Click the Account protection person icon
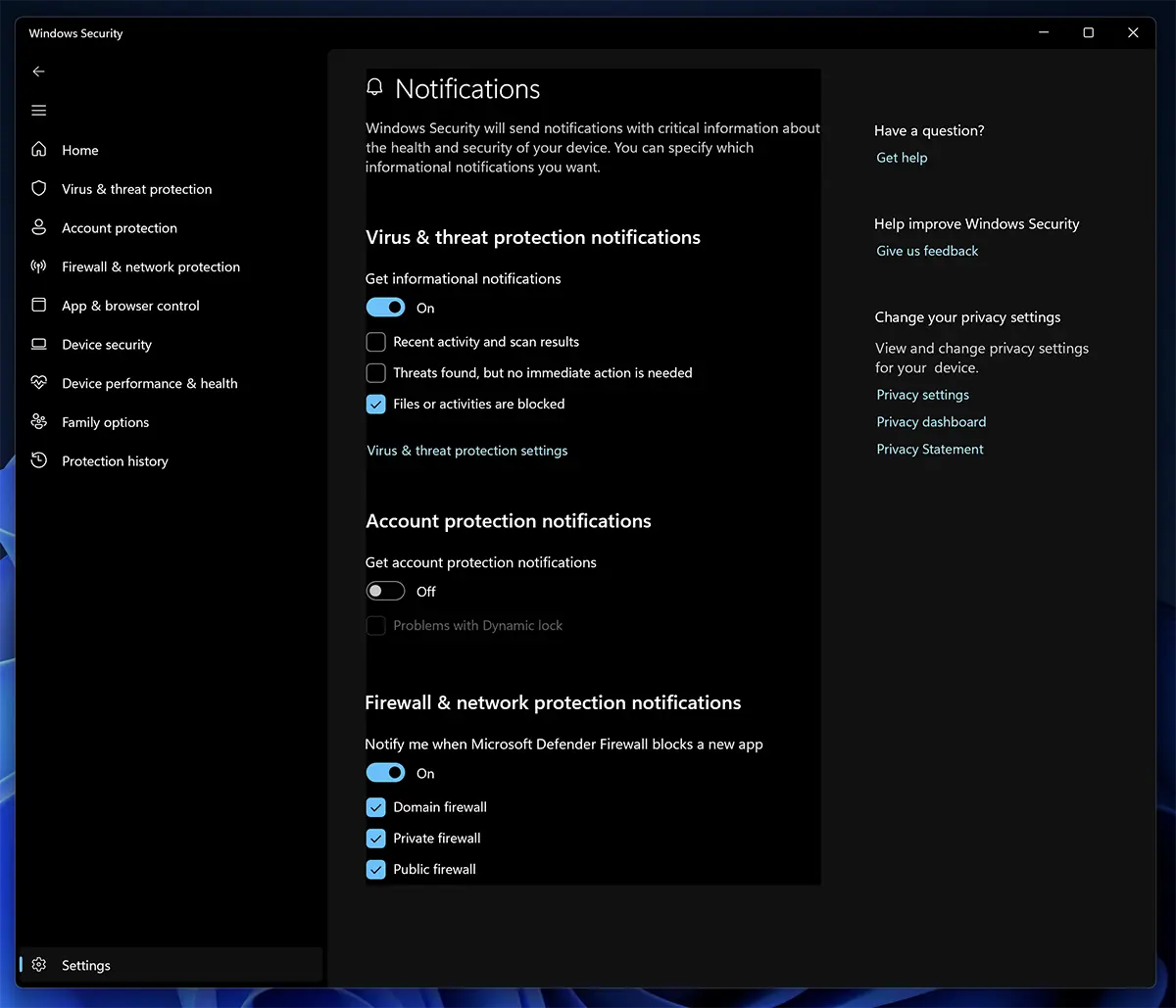The height and width of the screenshot is (1008, 1176). 38,227
